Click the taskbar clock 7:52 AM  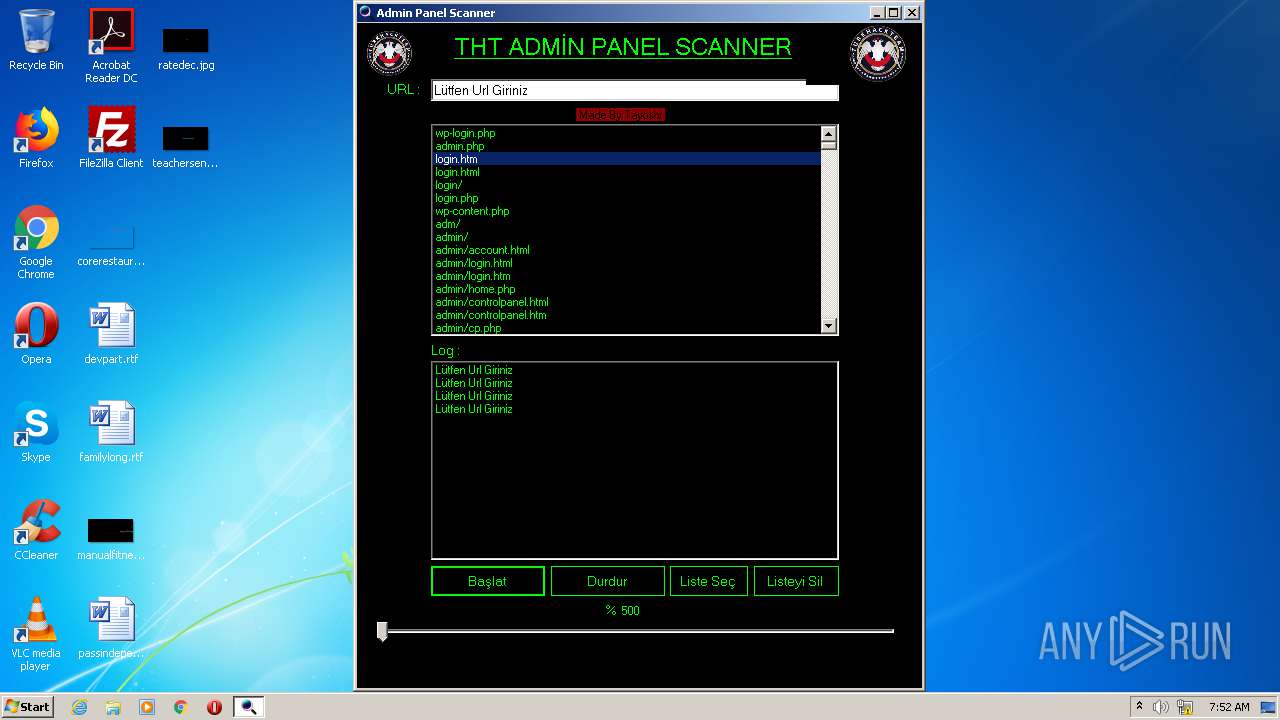pos(1229,707)
